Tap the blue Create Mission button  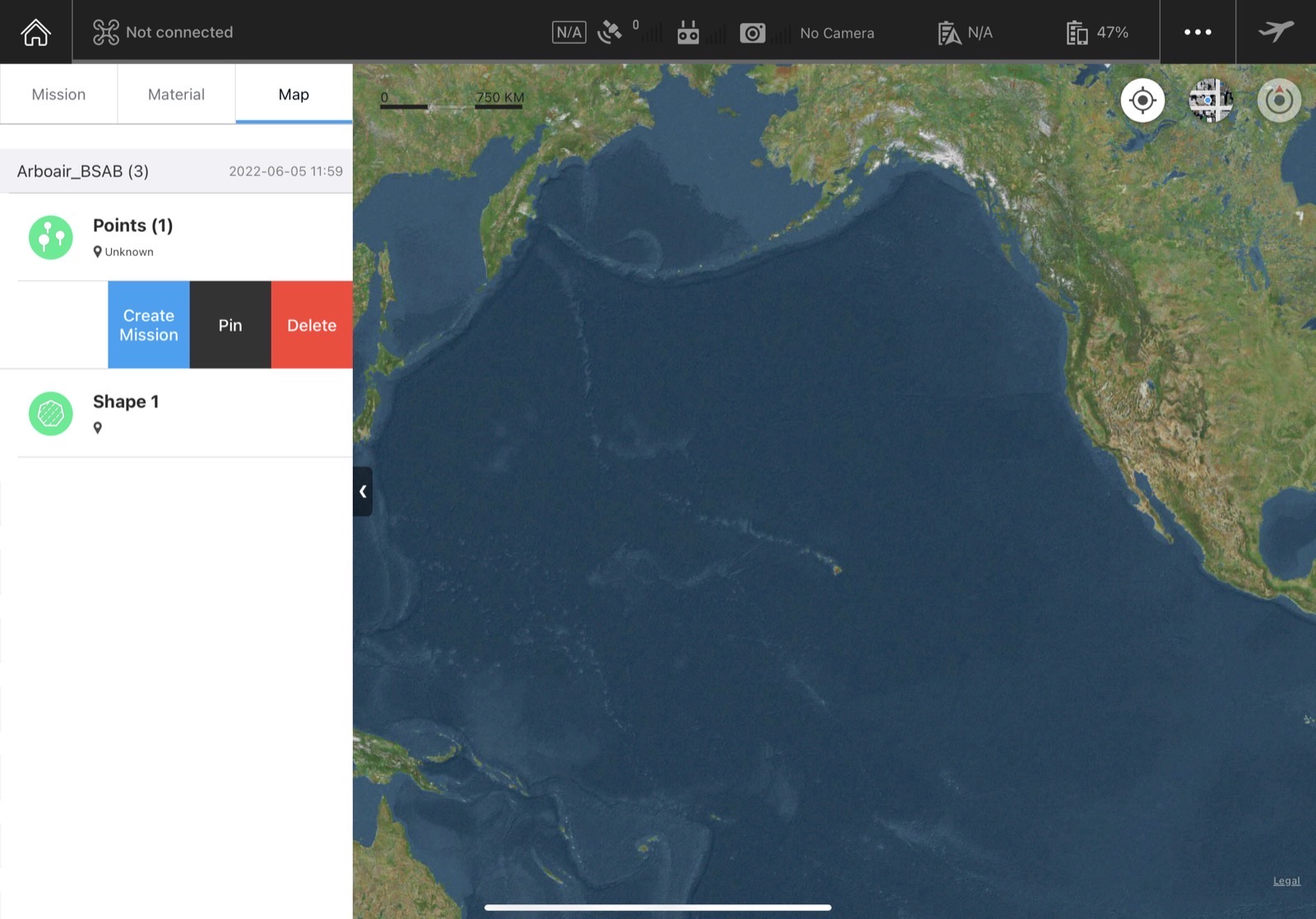[x=149, y=325]
